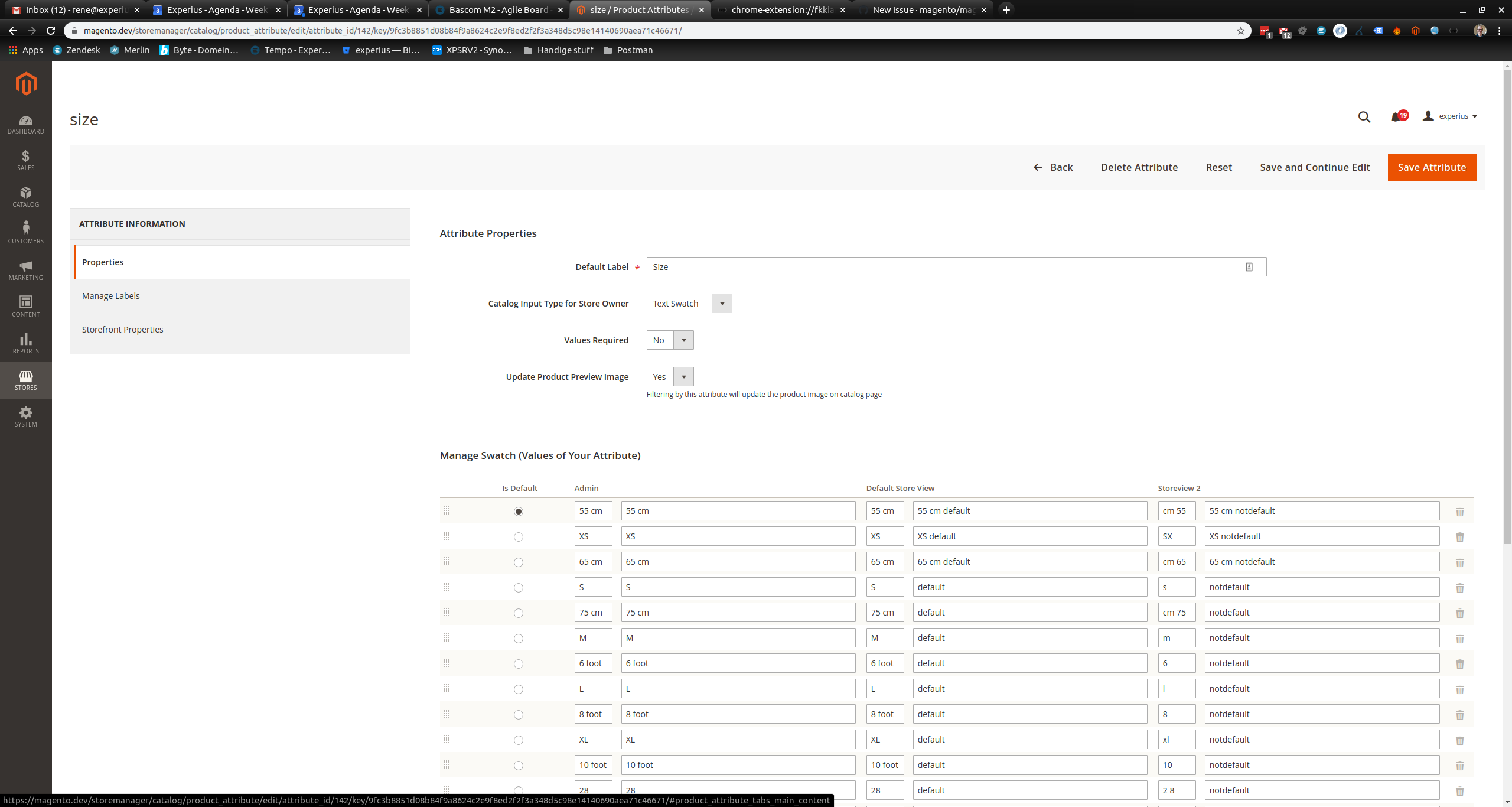
Task: Click the admin search magnifier icon
Action: click(x=1364, y=117)
